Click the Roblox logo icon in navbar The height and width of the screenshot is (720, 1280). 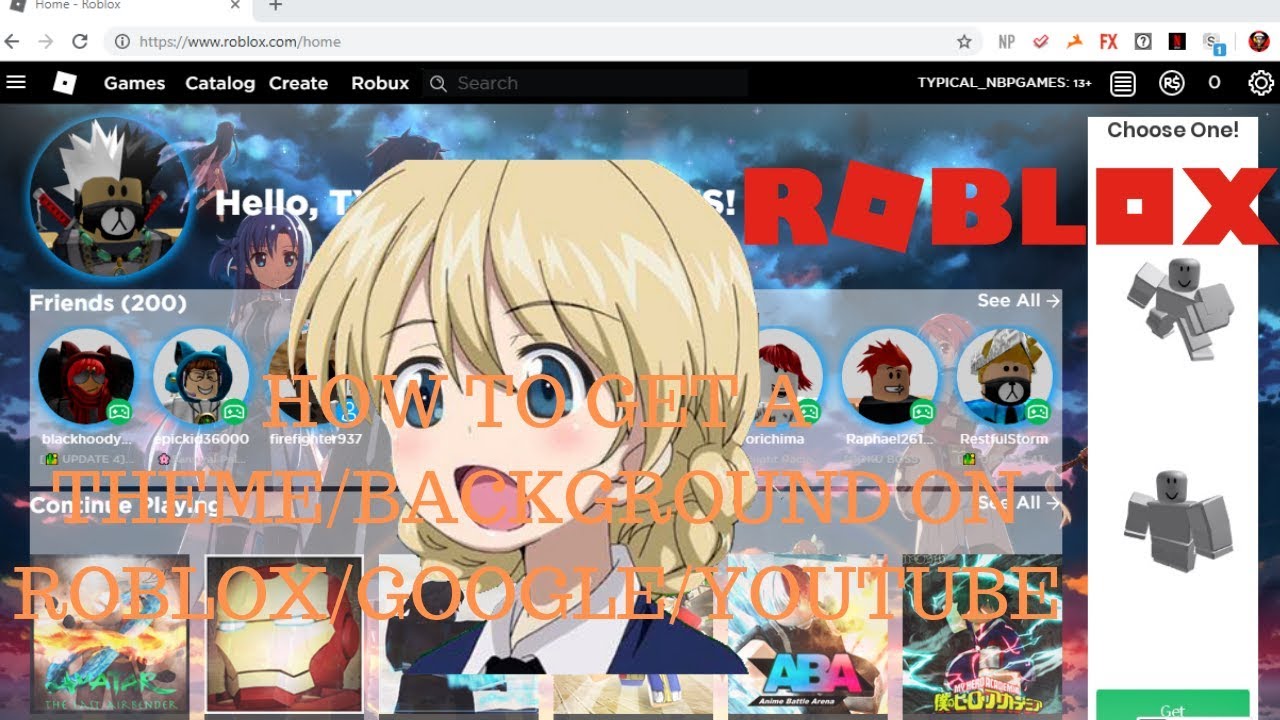click(65, 83)
